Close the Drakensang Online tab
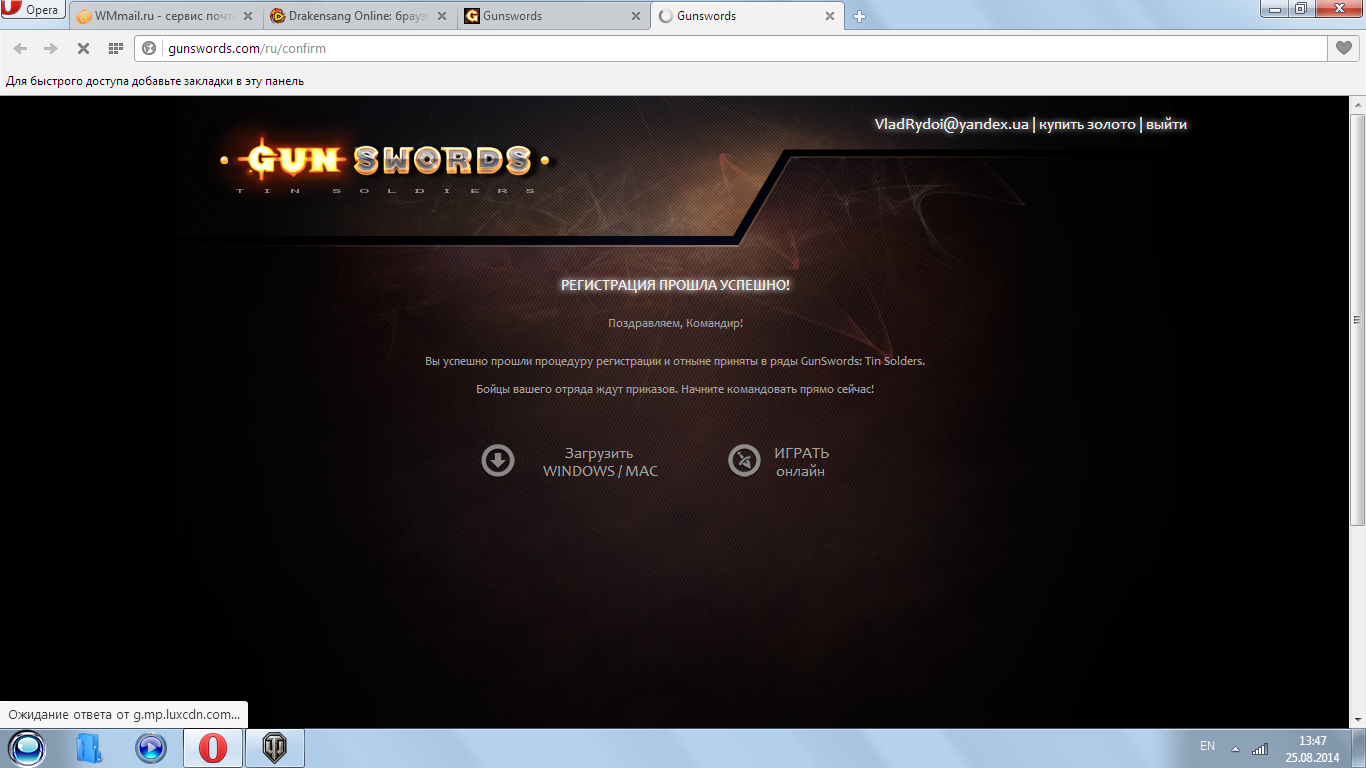The height and width of the screenshot is (768, 1366). pos(442,16)
